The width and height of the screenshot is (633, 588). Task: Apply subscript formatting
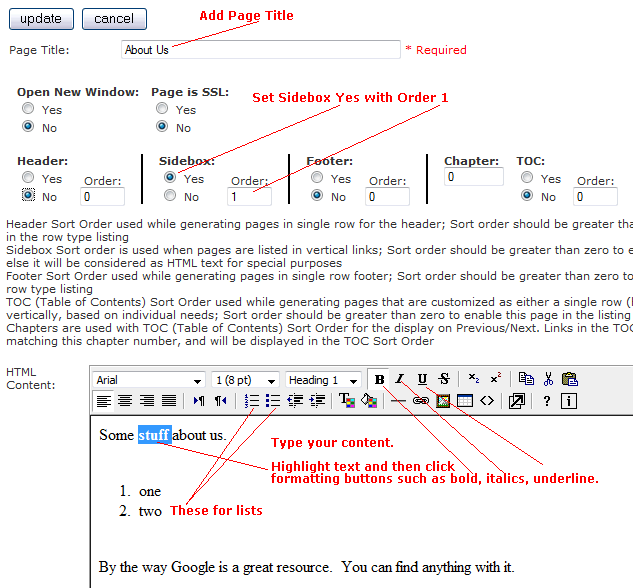coord(474,379)
